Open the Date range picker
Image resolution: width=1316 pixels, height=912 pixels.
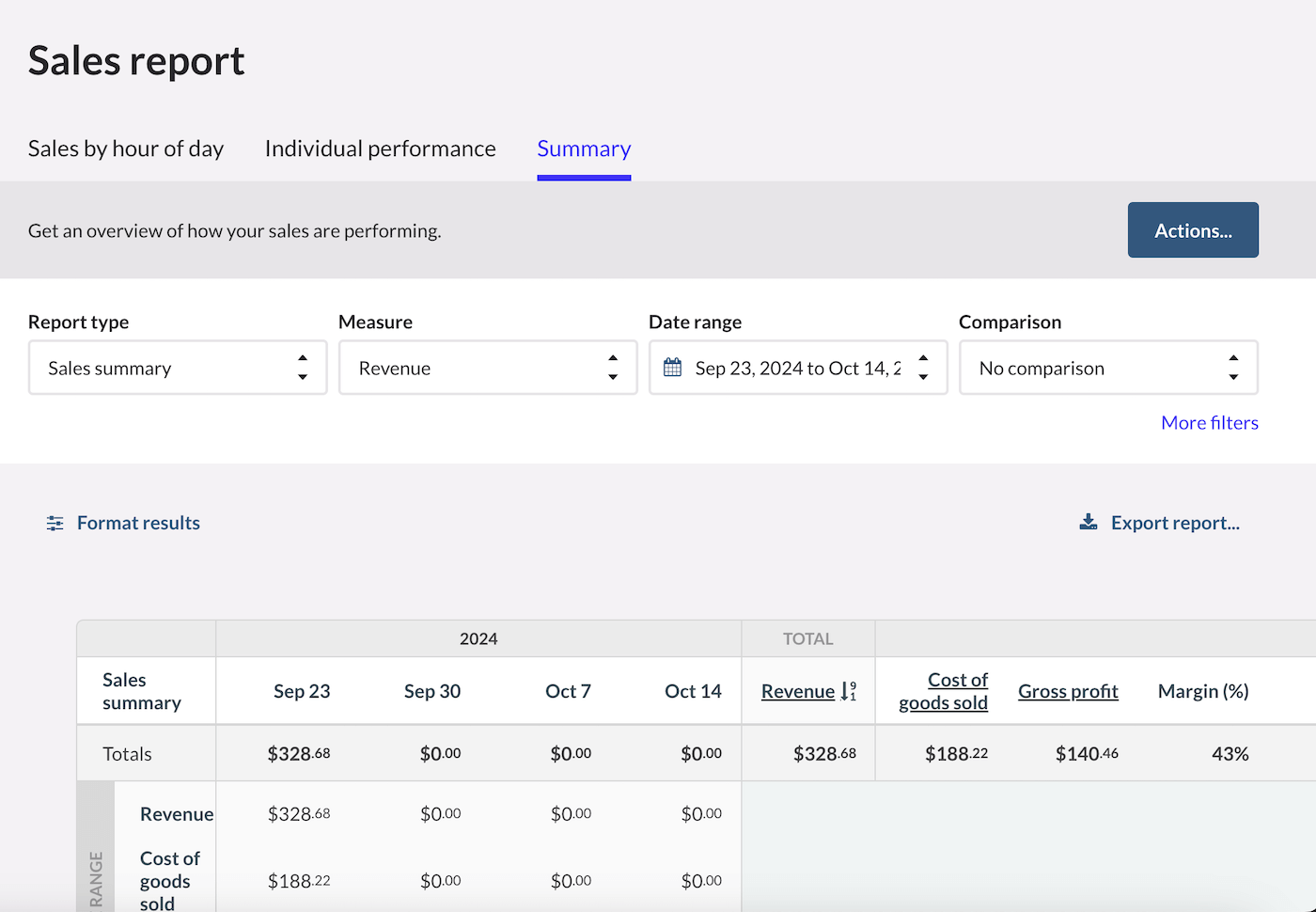click(798, 368)
